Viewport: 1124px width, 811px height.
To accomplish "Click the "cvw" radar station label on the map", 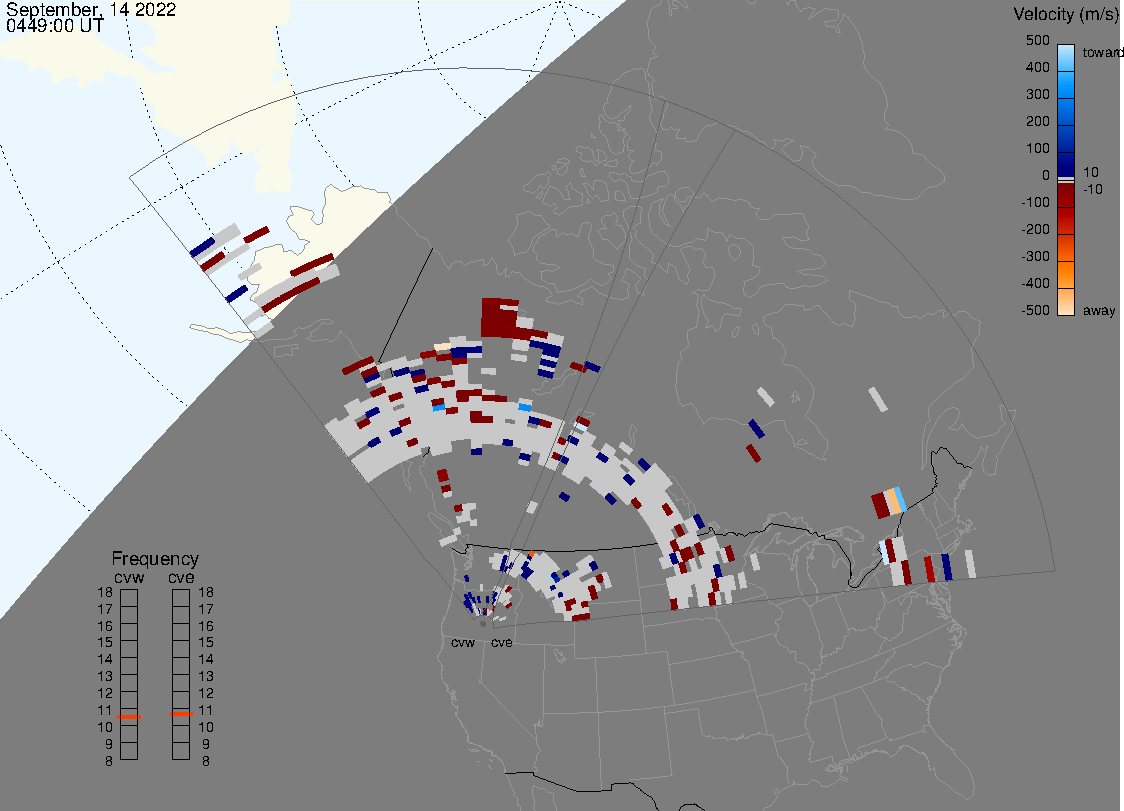I will pyautogui.click(x=463, y=642).
